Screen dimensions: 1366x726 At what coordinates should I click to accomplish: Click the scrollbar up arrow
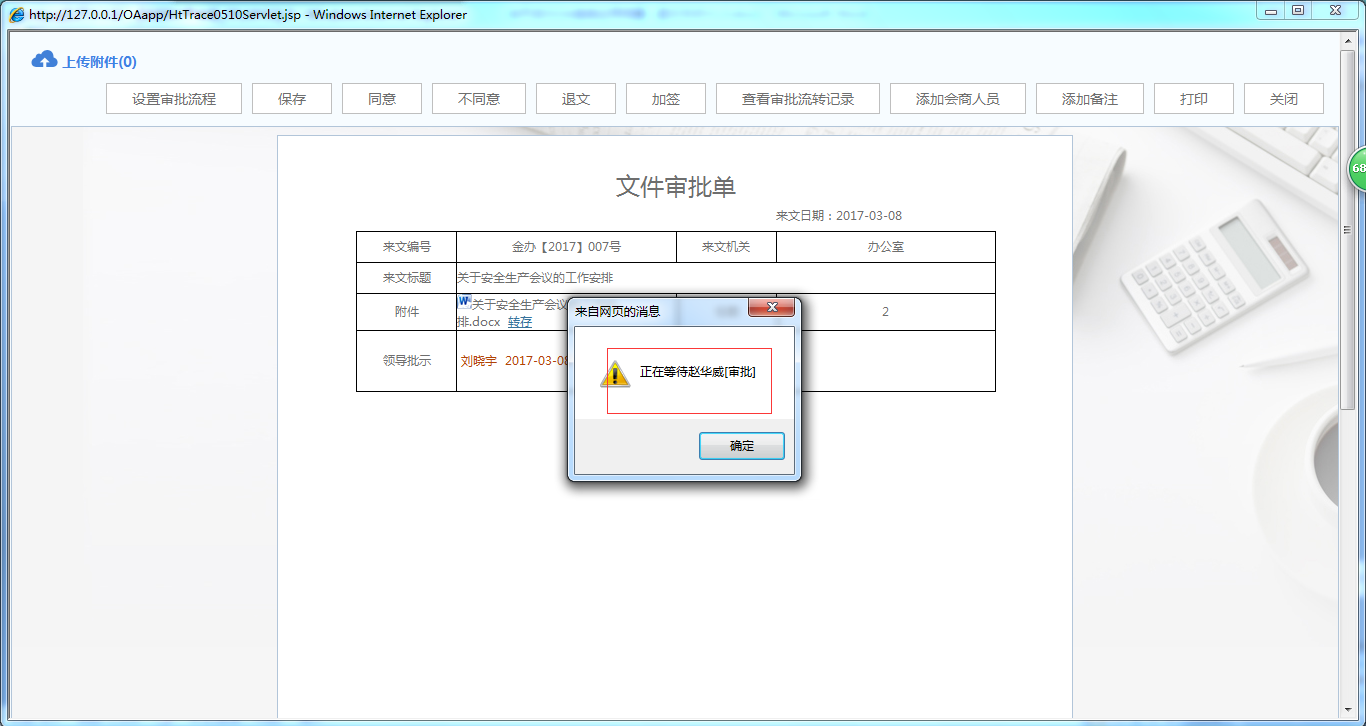1348,39
